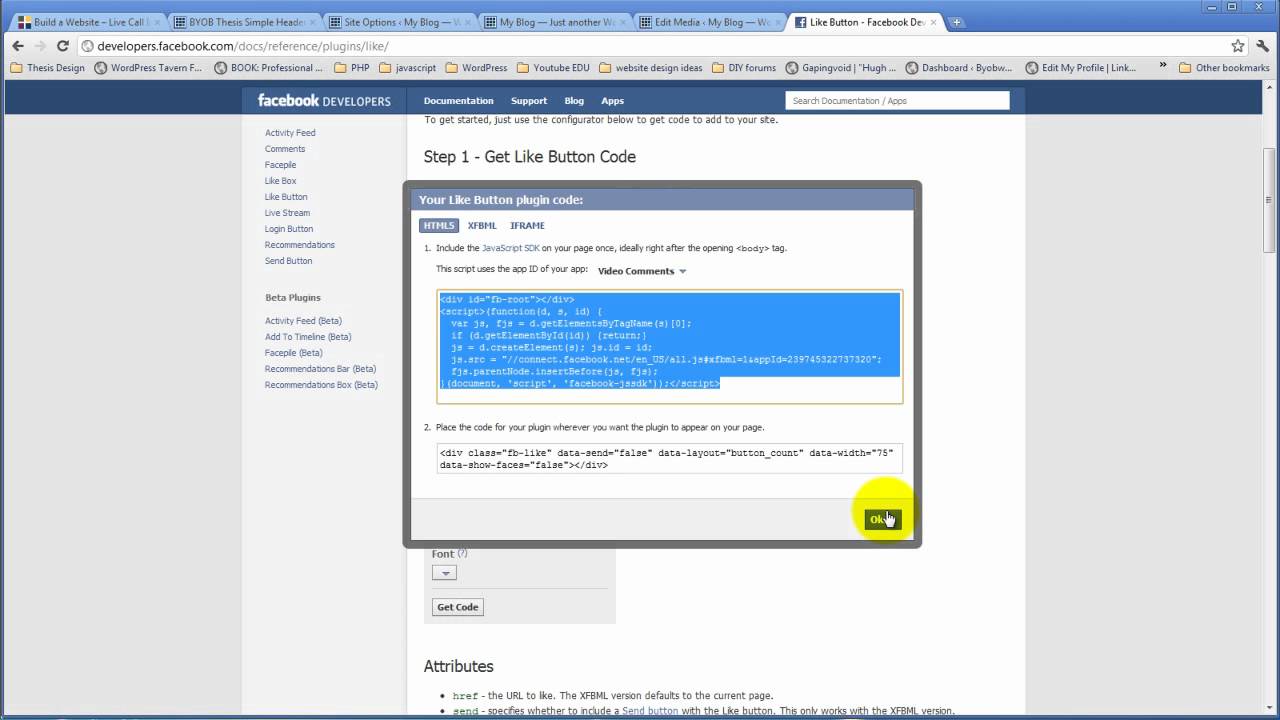Viewport: 1280px width, 720px height.
Task: Open the Comments sidebar link
Action: tap(285, 149)
